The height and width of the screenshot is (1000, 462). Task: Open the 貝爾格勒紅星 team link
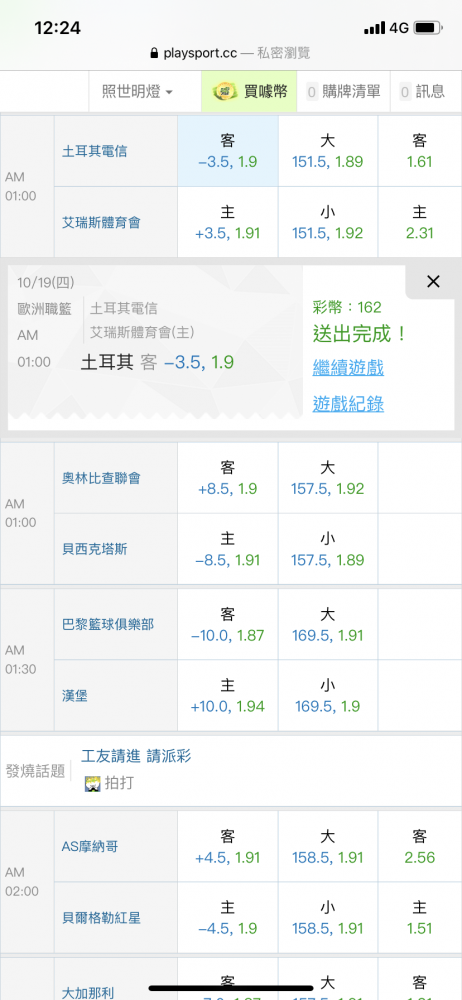pos(101,918)
